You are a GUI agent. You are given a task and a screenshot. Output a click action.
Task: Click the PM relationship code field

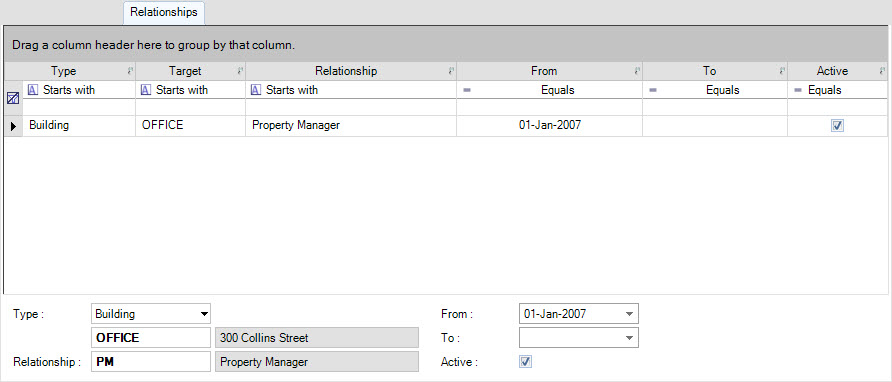click(151, 362)
